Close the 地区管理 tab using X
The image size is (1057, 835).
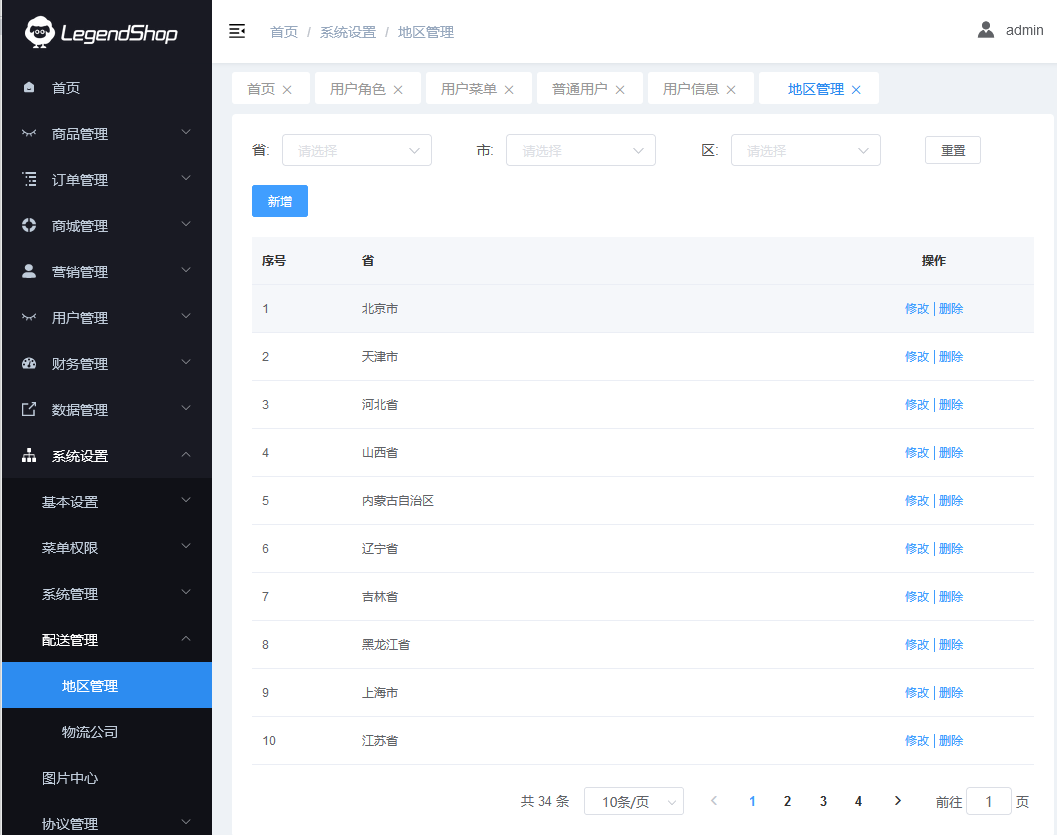tap(856, 90)
